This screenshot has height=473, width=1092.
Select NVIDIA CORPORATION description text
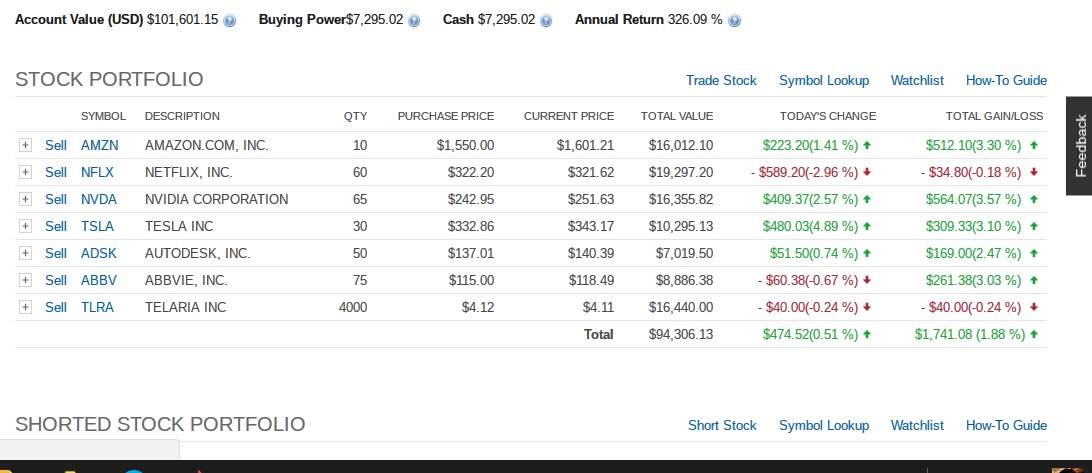pos(217,199)
